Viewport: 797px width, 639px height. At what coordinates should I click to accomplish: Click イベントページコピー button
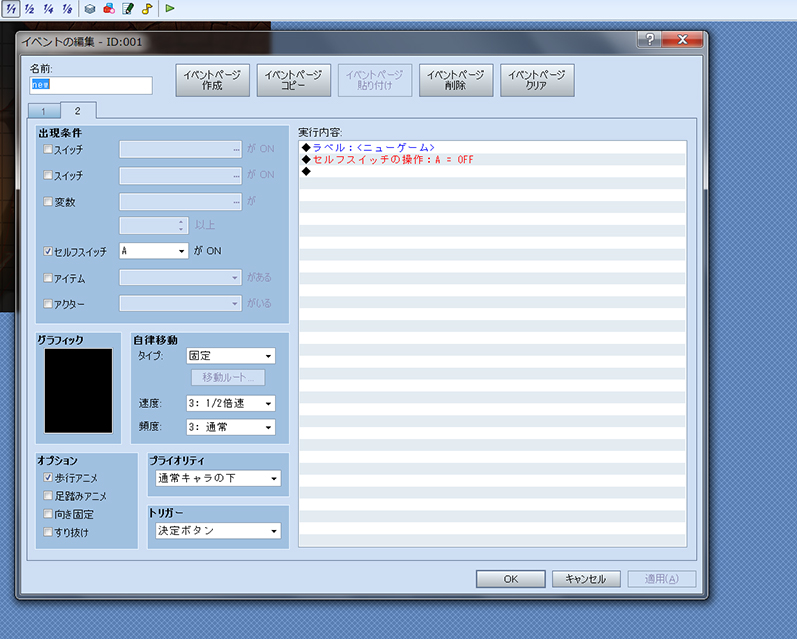coord(294,80)
